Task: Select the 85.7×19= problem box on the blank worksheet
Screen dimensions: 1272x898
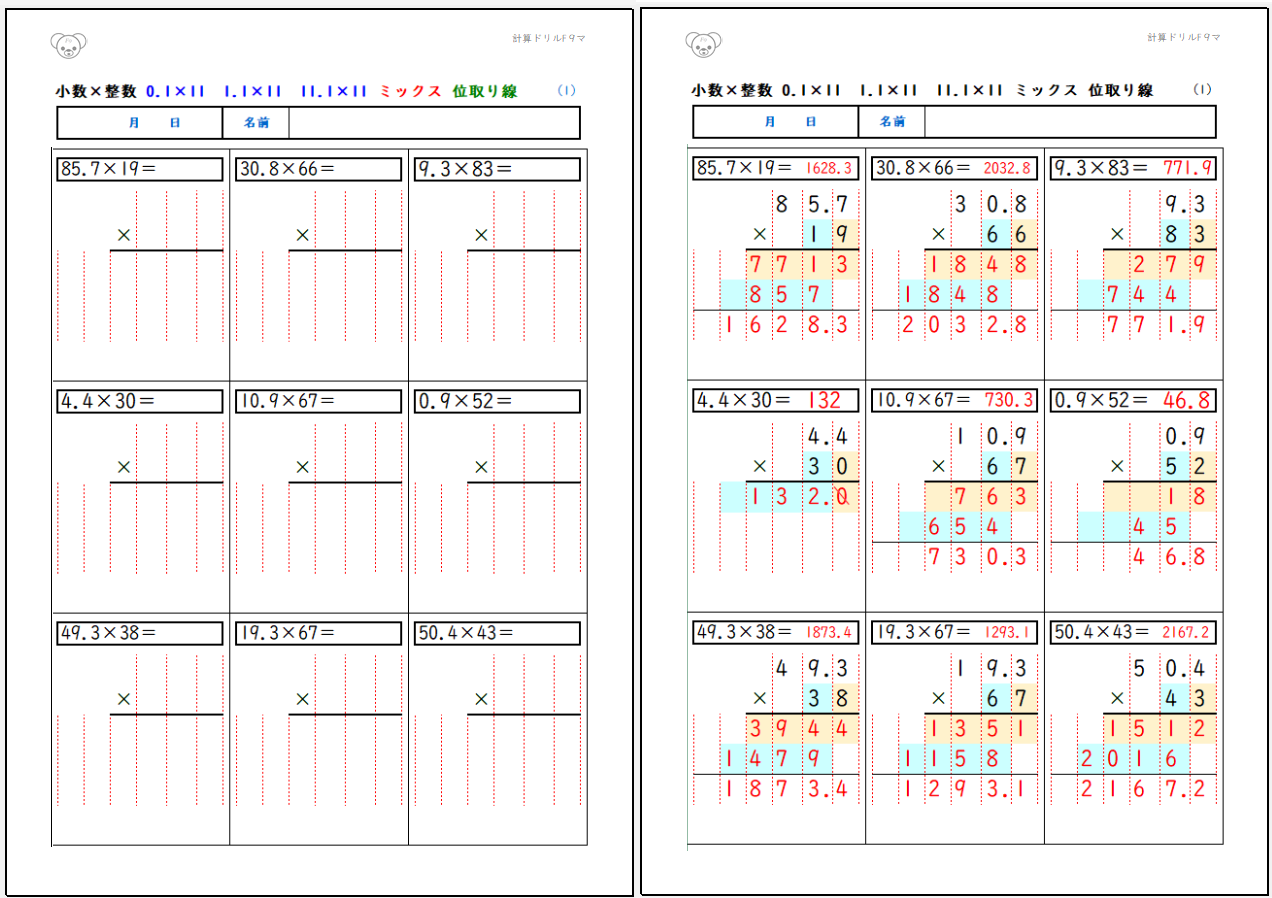Action: coord(140,169)
